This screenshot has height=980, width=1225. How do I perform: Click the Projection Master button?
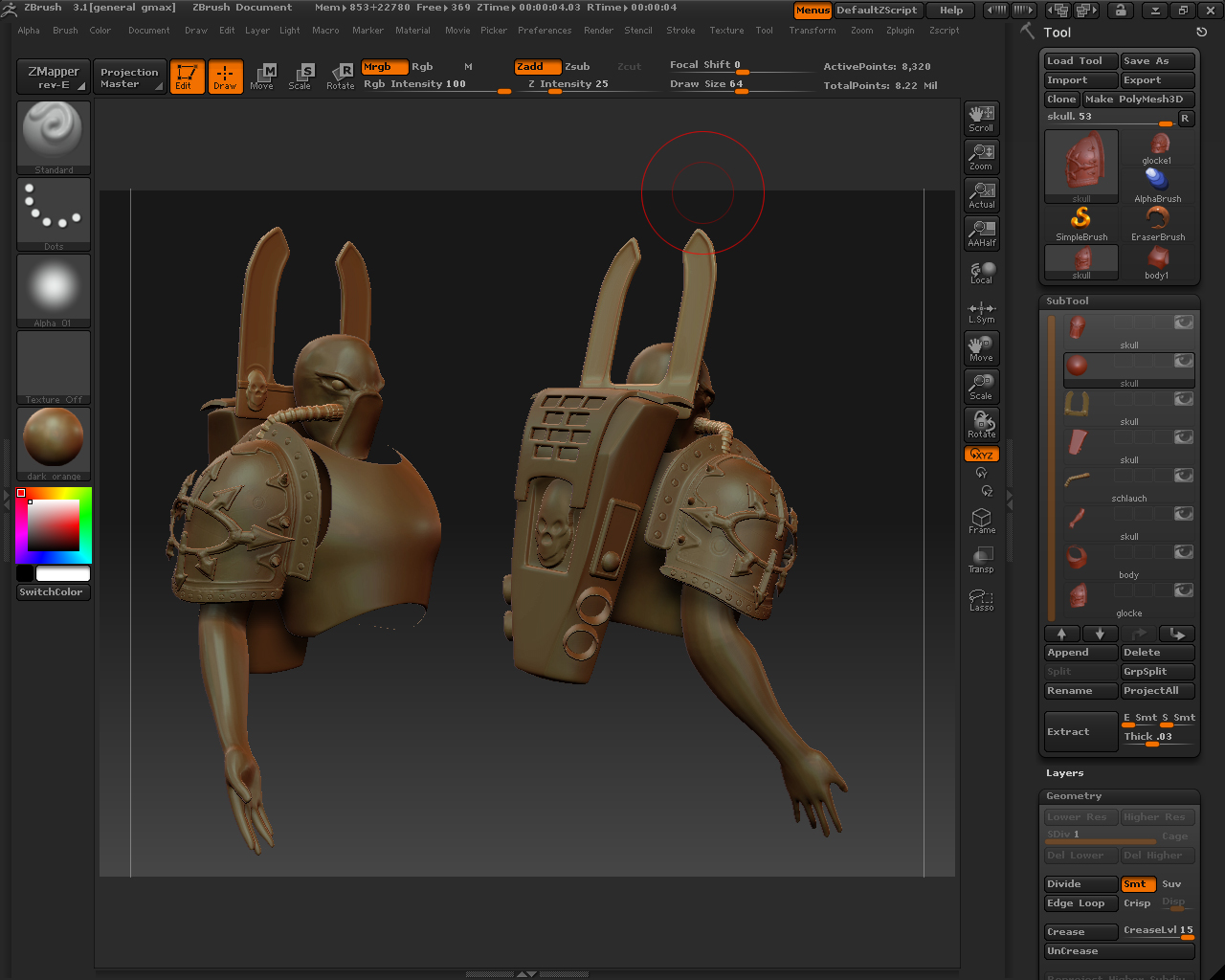tap(129, 77)
